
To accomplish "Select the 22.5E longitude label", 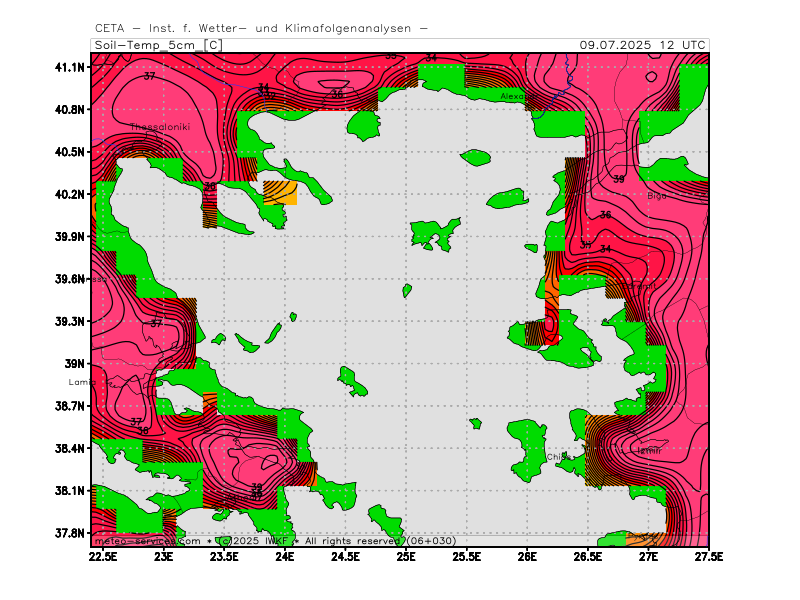I will click(104, 557).
